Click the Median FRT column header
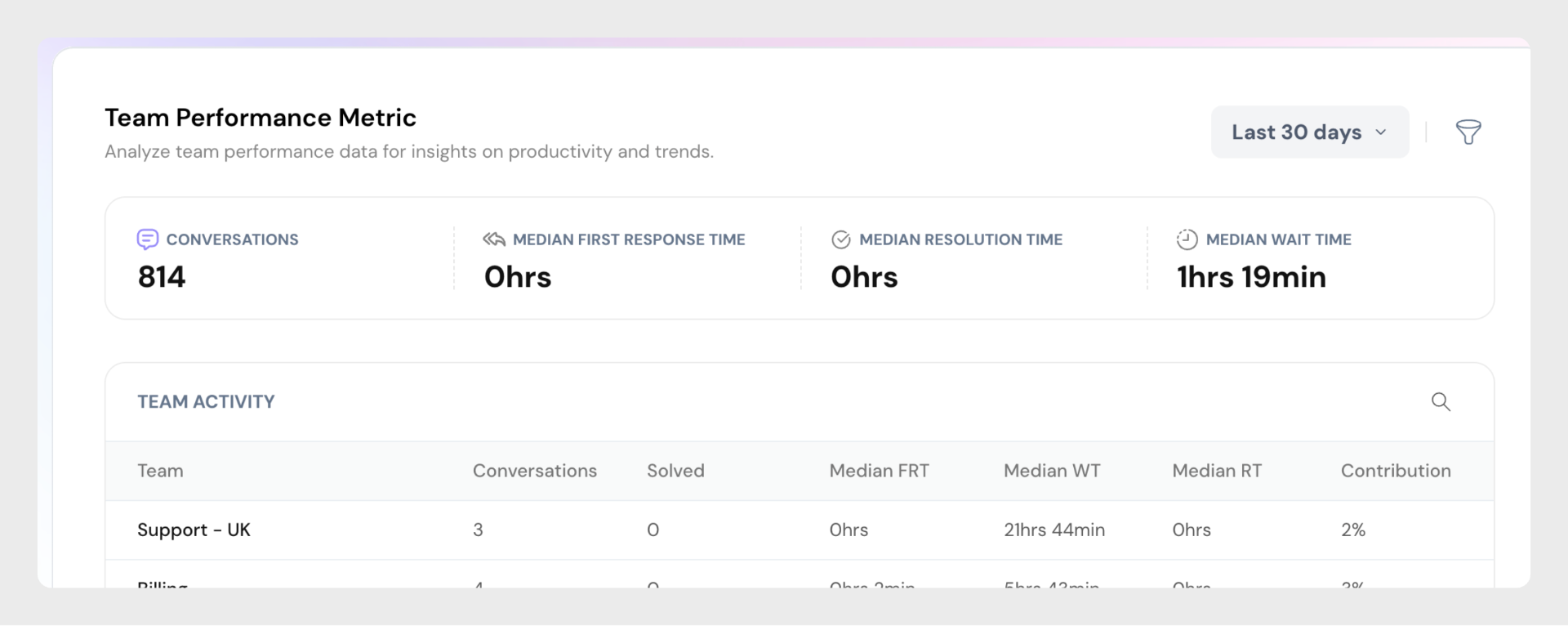 pos(879,471)
